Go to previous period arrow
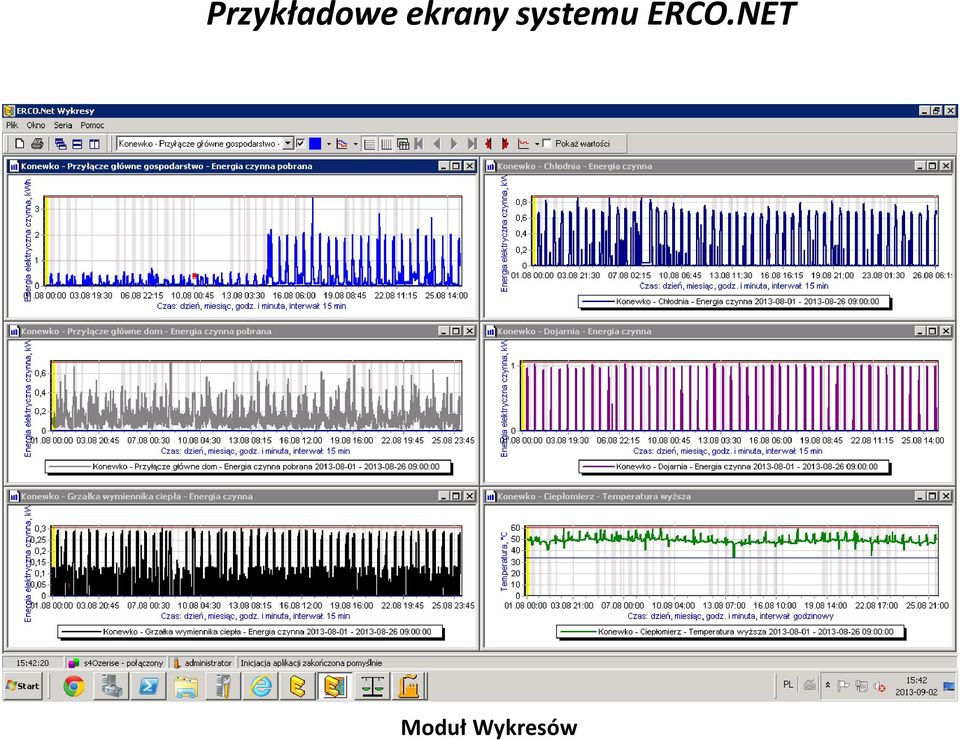This screenshot has height=740, width=960. point(437,144)
